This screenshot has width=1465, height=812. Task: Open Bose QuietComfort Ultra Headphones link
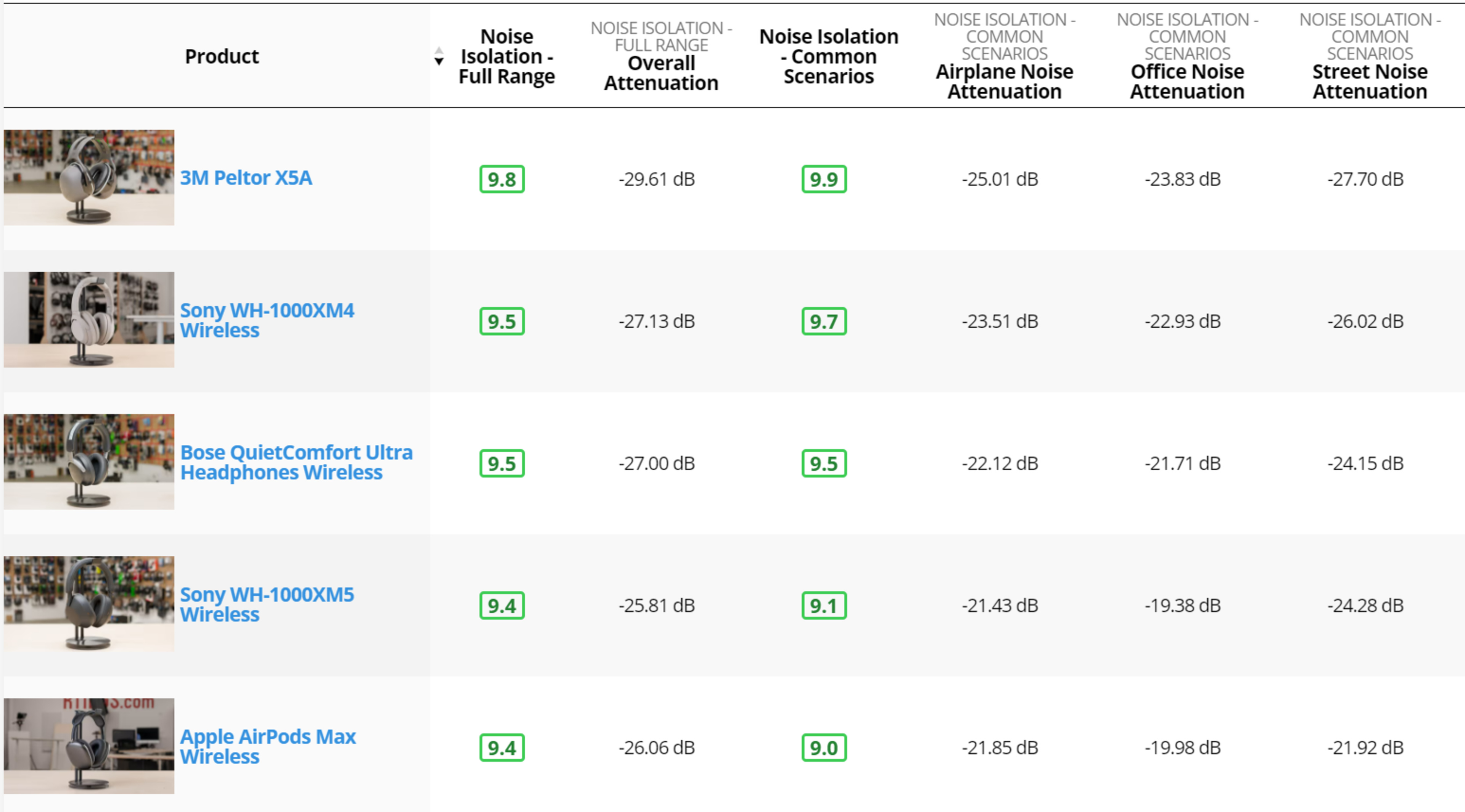coord(296,462)
